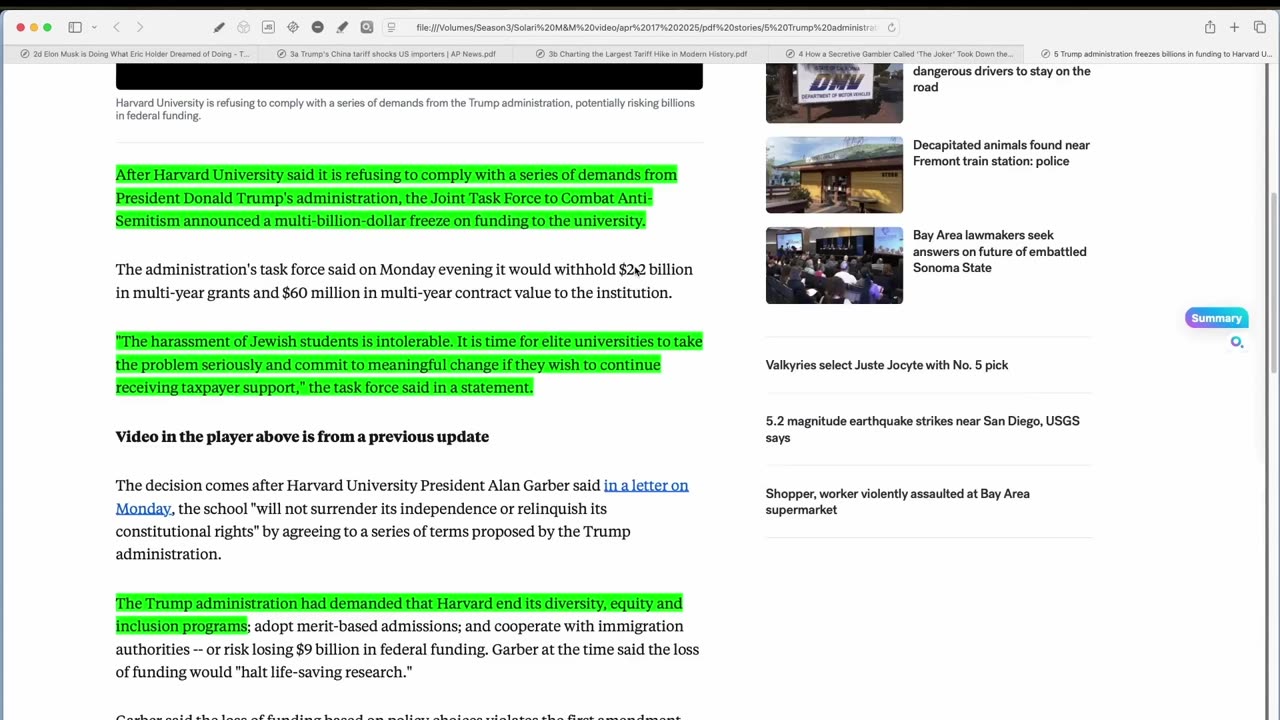
Task: Open 'Shopper, worker violently assaulted' headline
Action: point(897,502)
